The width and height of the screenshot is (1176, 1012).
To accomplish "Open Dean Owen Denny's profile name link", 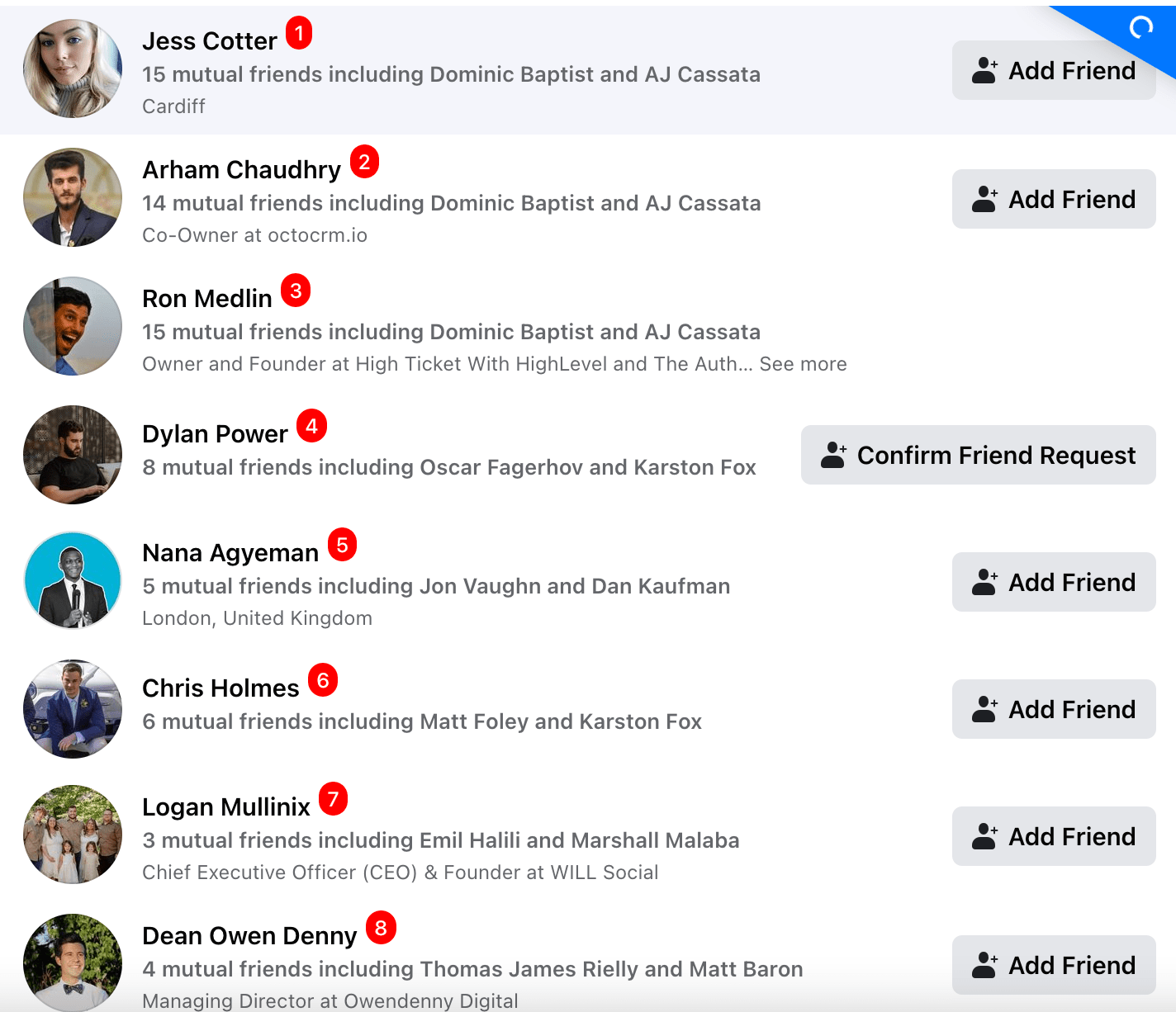I will [x=249, y=936].
